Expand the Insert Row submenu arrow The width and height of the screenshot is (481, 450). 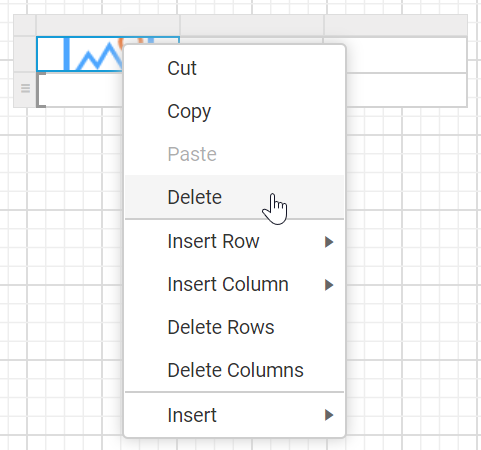pos(329,242)
